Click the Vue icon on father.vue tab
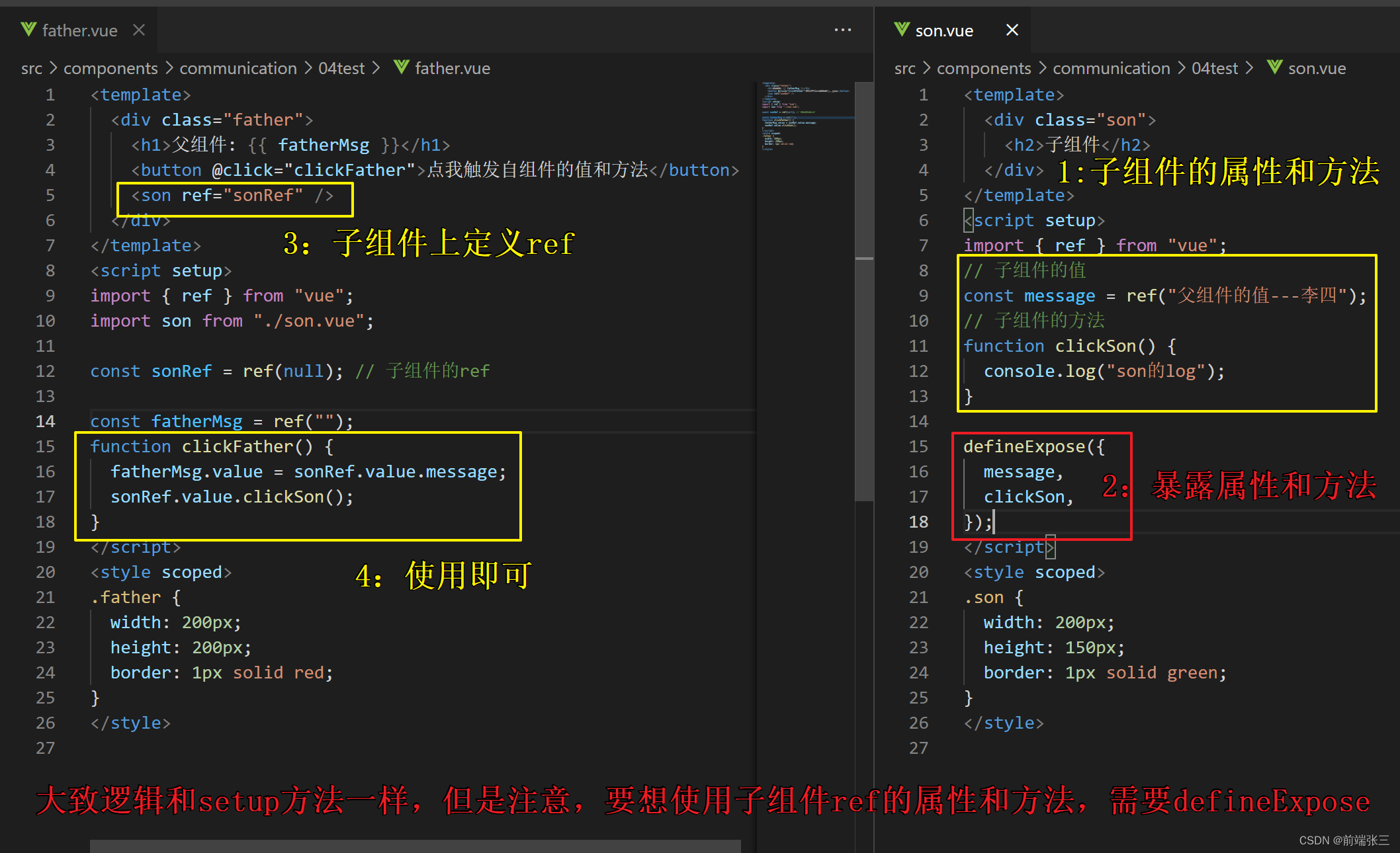This screenshot has height=853, width=1400. coord(28,30)
